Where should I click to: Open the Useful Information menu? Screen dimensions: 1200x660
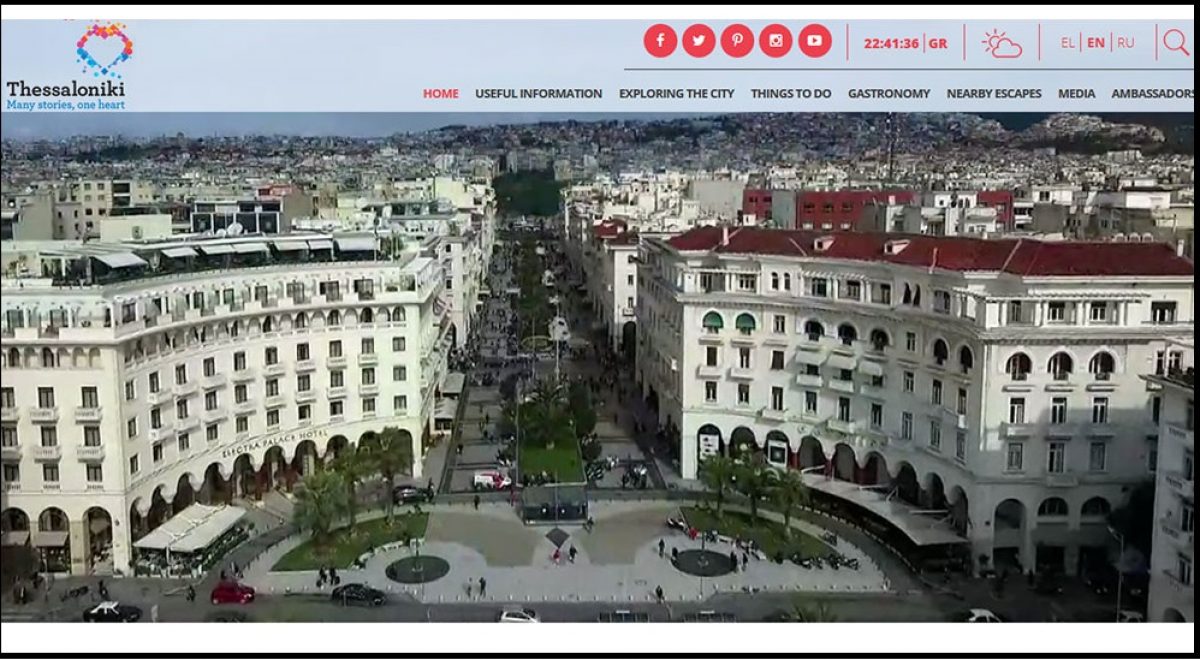(x=538, y=94)
